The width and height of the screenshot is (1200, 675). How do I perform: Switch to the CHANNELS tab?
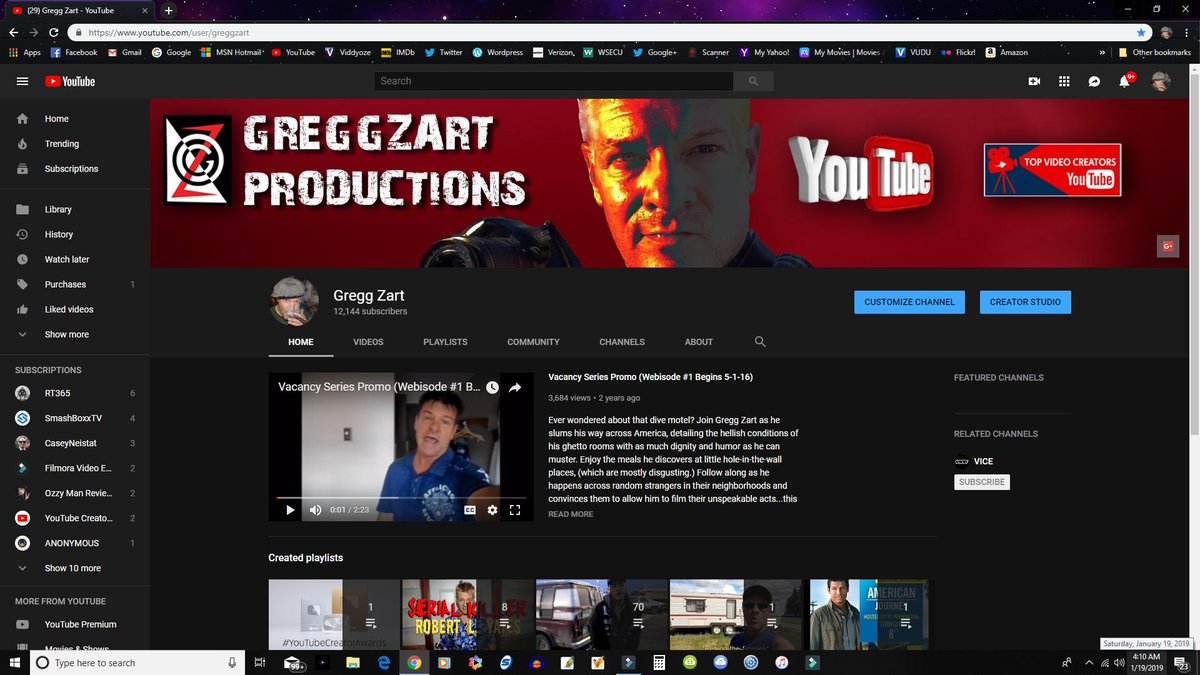(x=622, y=342)
